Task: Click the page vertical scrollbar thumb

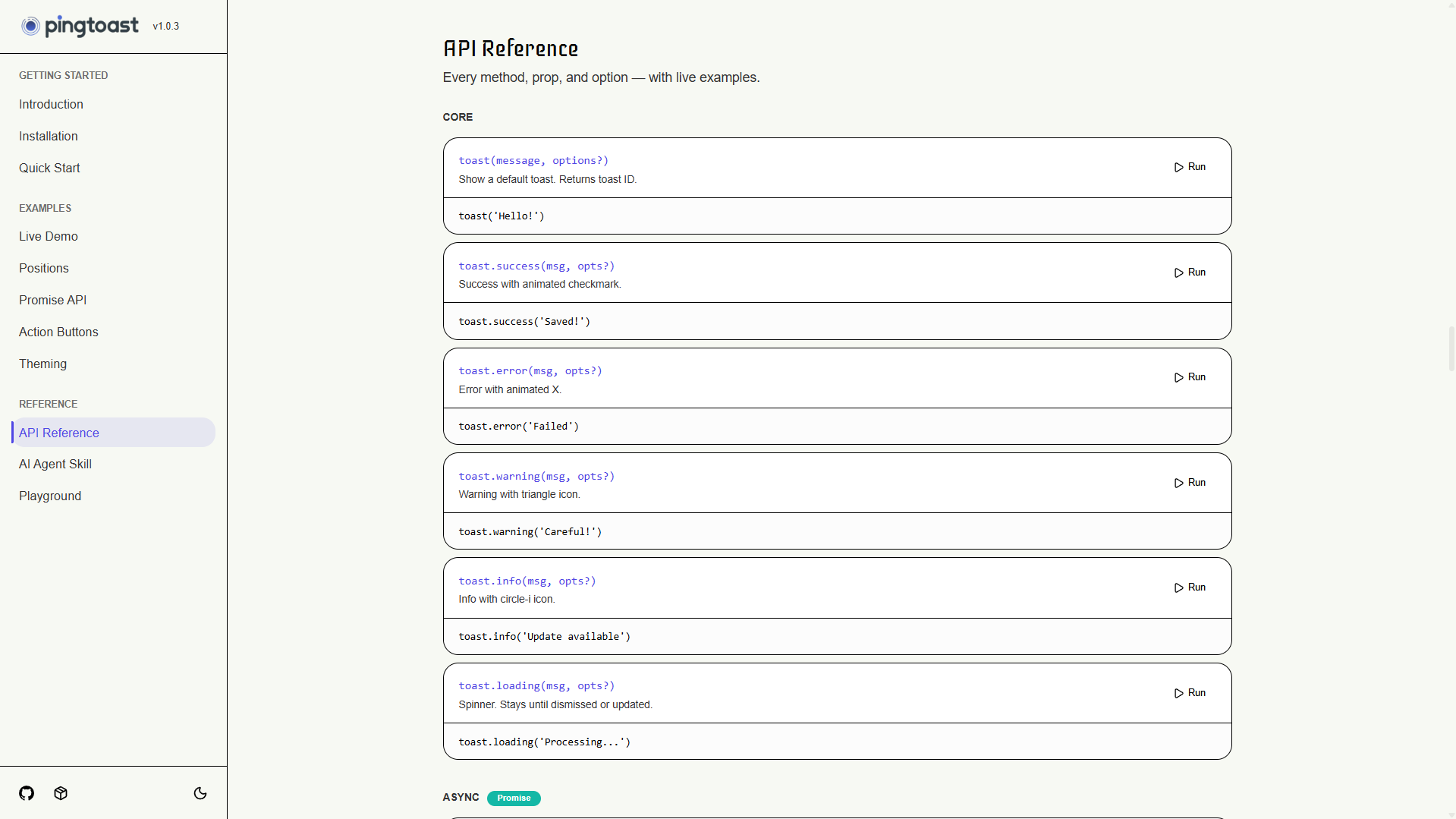Action: pos(1451,349)
